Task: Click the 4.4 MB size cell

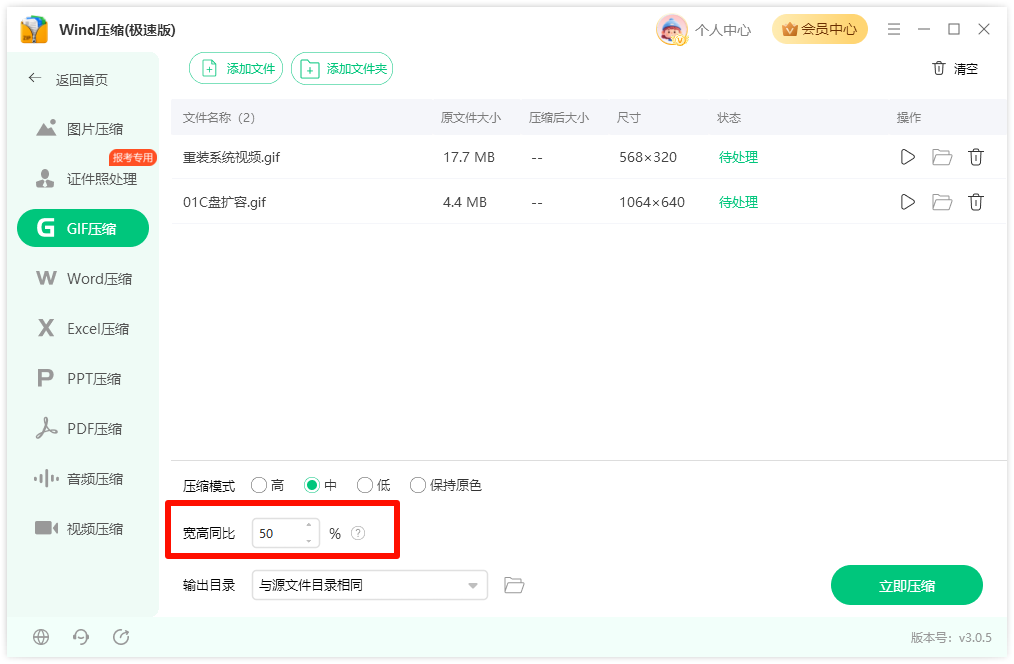Action: [x=465, y=202]
